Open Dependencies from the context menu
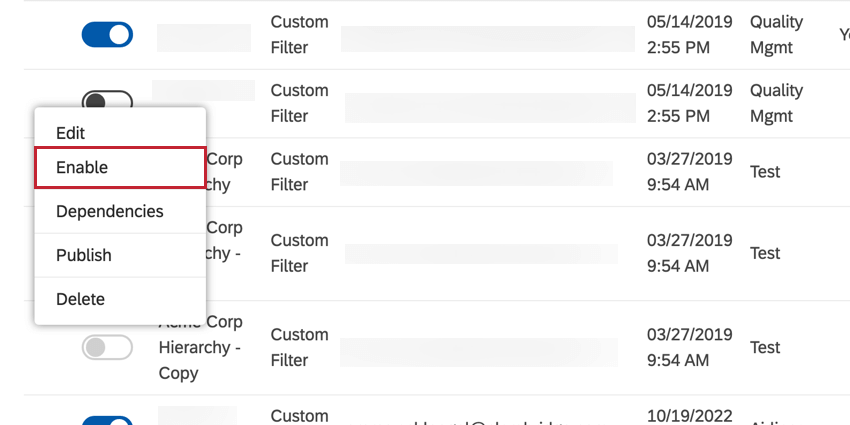The height and width of the screenshot is (425, 850). point(110,211)
